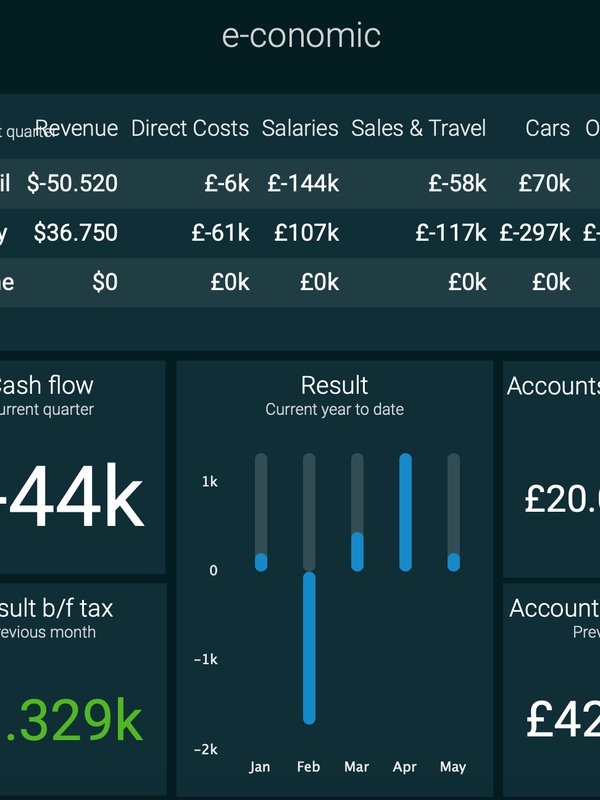This screenshot has height=800, width=600.
Task: Open the Cash flow current quarter widget
Action: [82, 466]
